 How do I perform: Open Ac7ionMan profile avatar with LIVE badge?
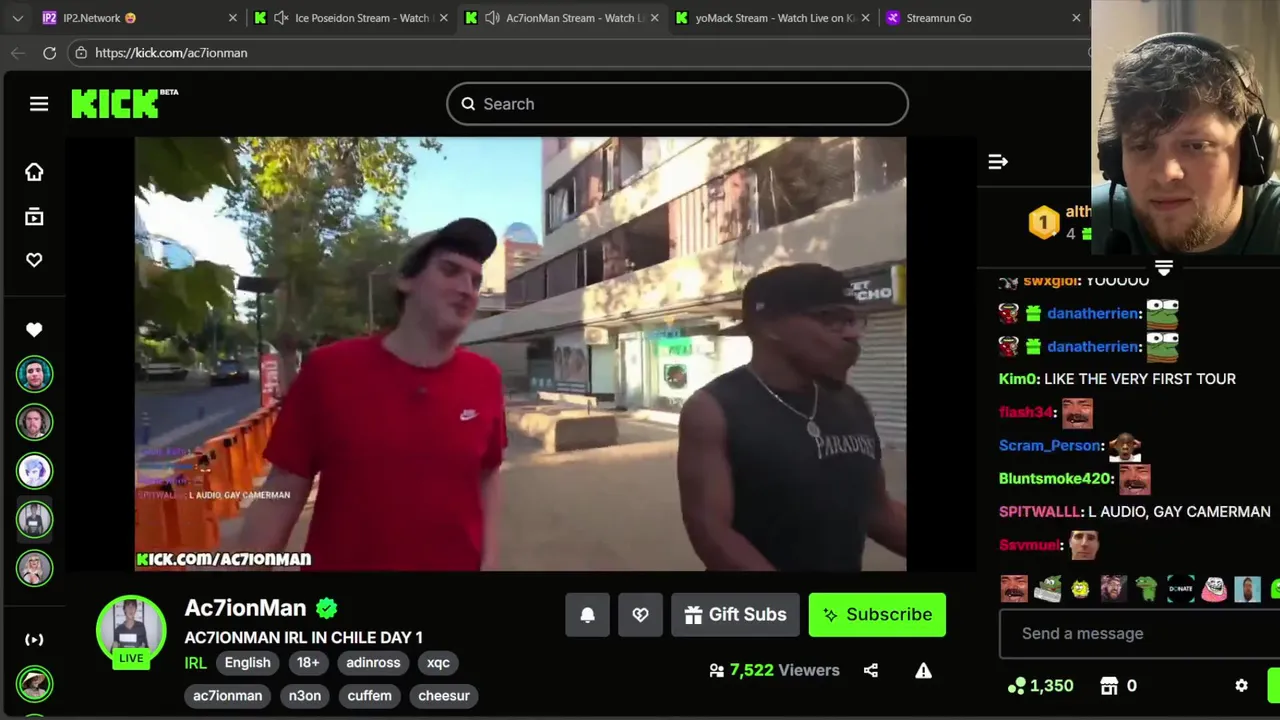[131, 630]
